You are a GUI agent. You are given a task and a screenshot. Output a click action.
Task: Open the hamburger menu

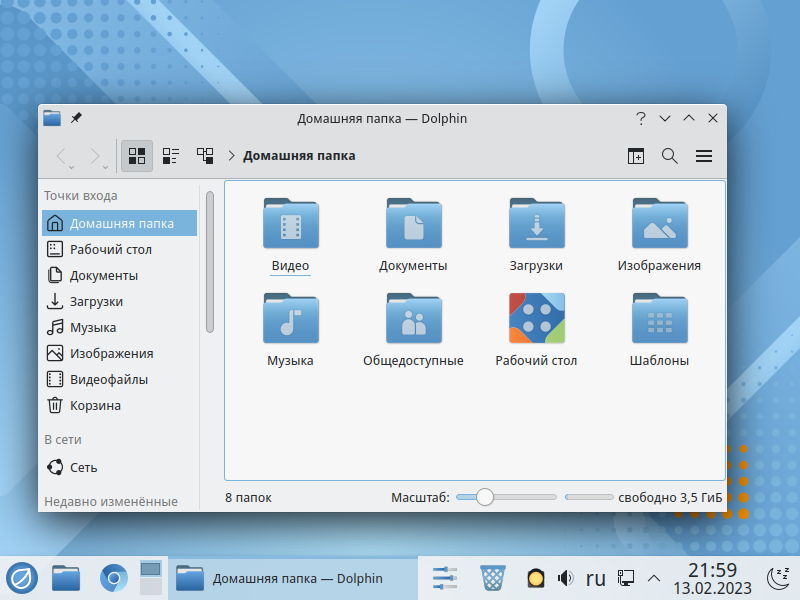(x=704, y=156)
